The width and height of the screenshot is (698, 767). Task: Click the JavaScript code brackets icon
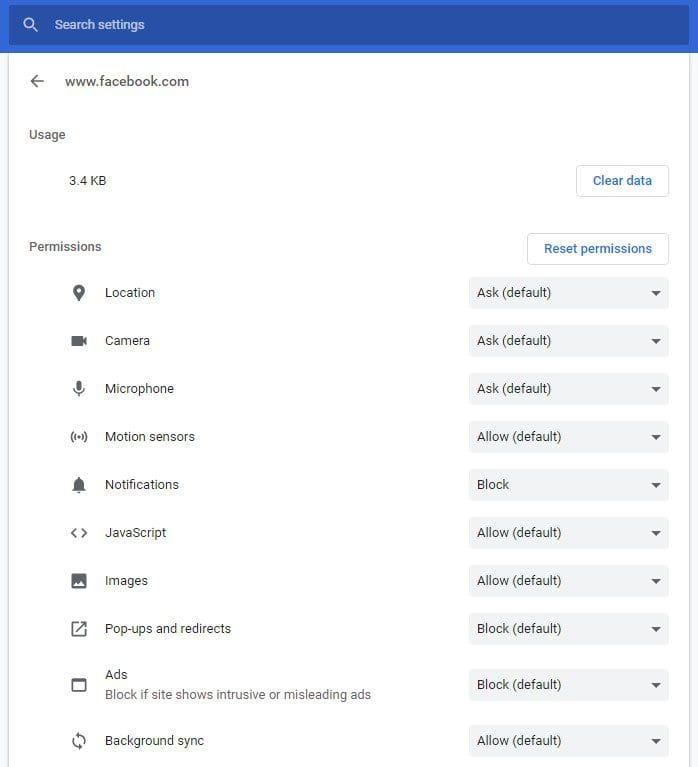[x=79, y=533]
